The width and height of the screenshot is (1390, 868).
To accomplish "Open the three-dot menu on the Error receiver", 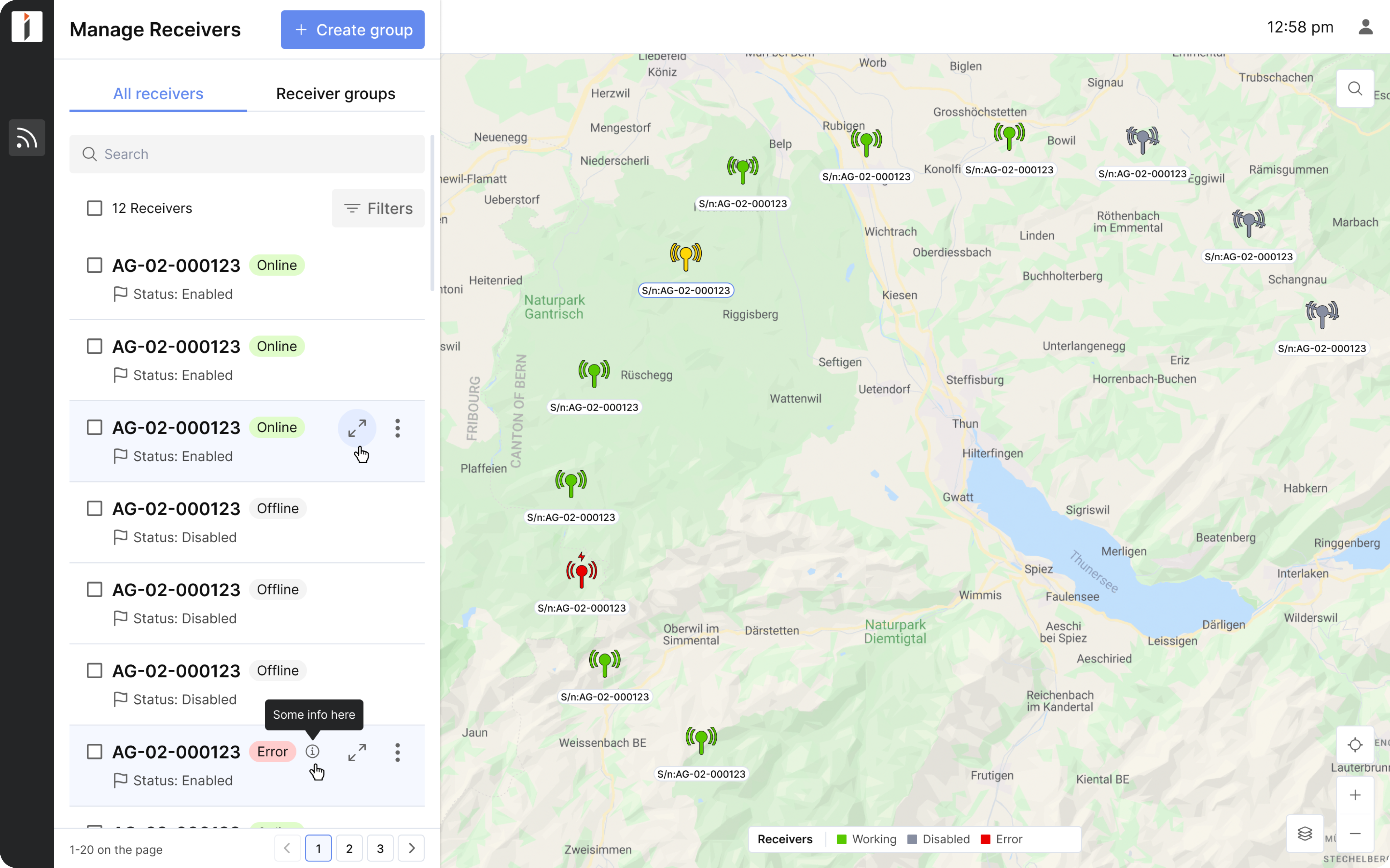I will (x=397, y=752).
